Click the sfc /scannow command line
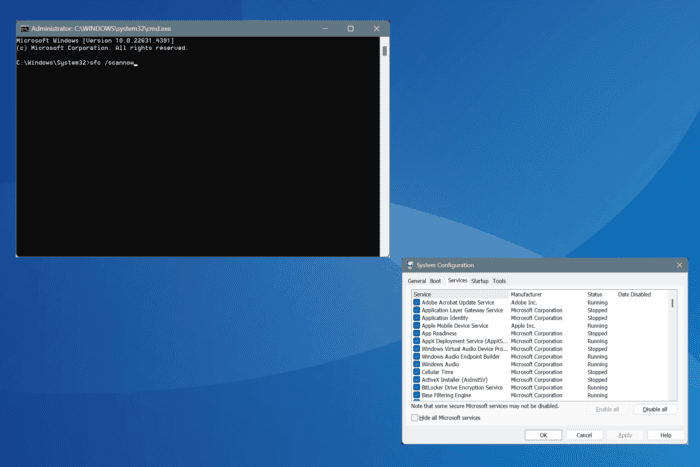This screenshot has height=467, width=700. 77,63
